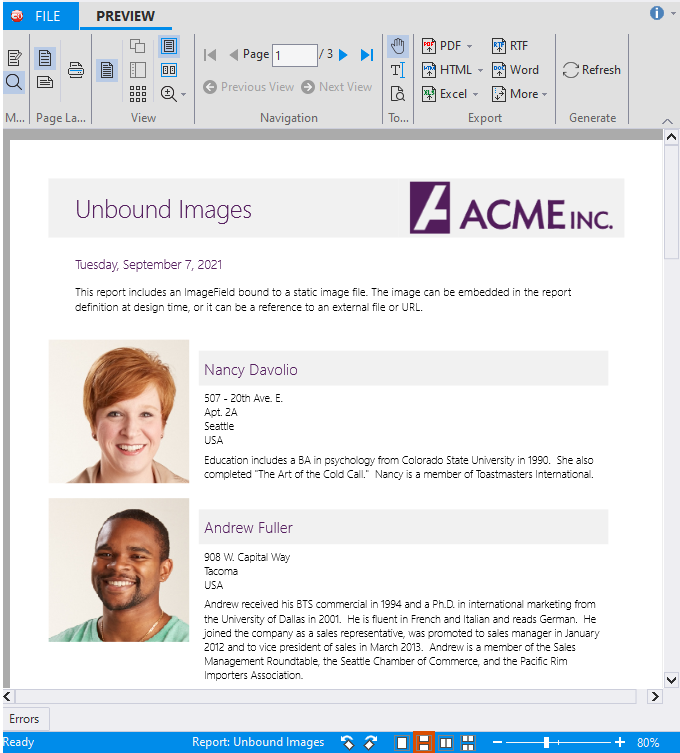680x753 pixels.
Task: Toggle single page view in status bar
Action: [402, 743]
